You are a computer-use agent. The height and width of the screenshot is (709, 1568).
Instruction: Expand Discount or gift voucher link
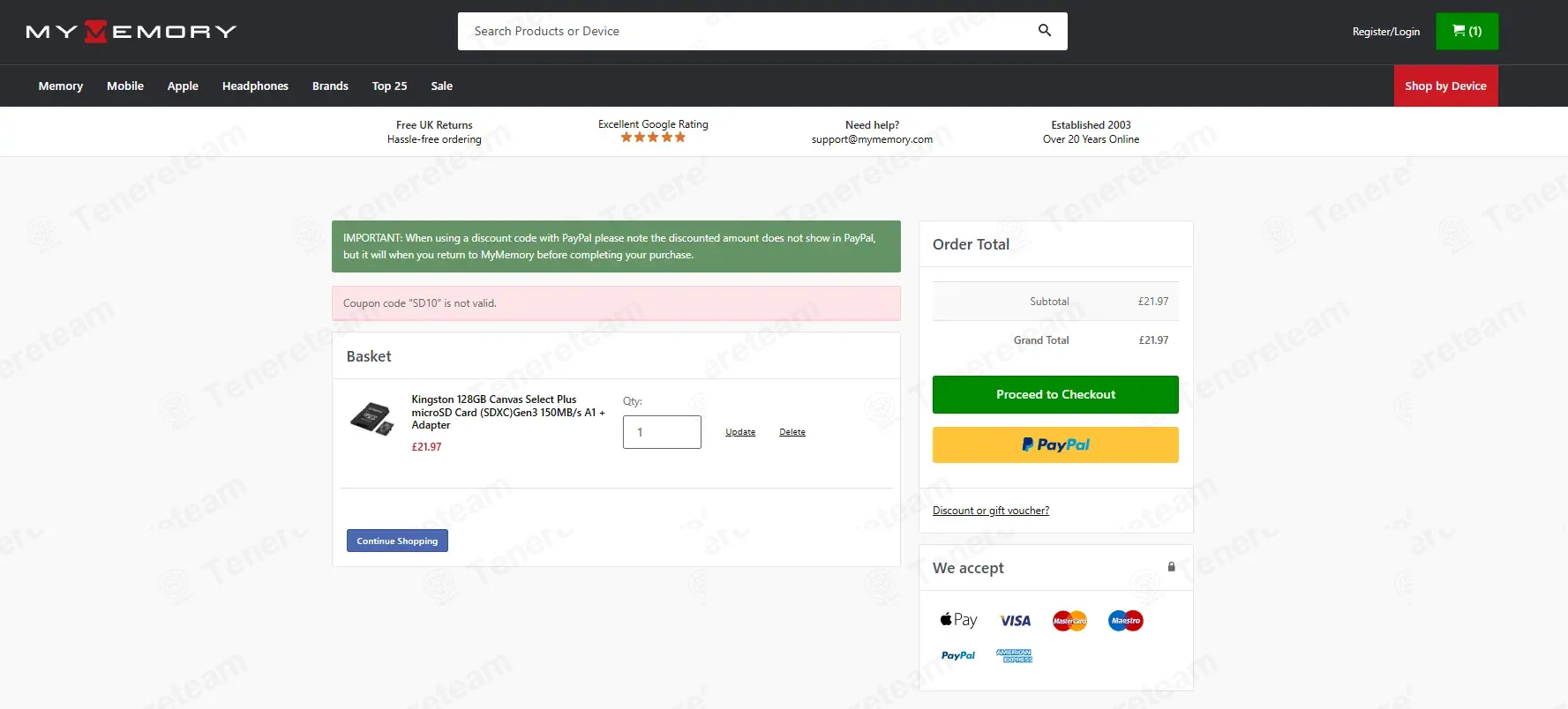tap(991, 511)
